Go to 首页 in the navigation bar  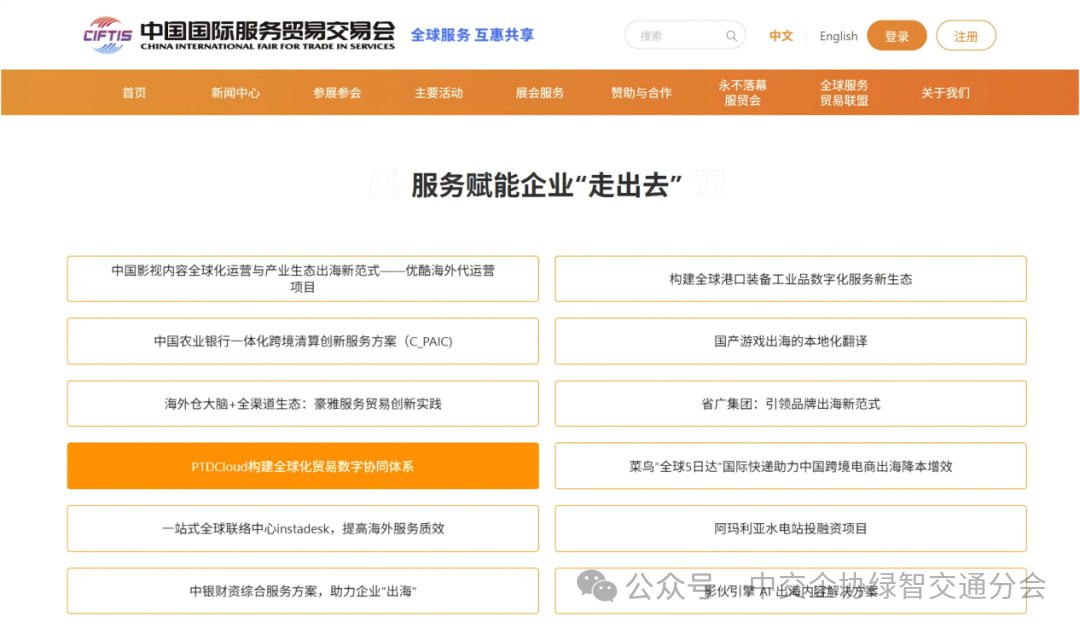134,93
